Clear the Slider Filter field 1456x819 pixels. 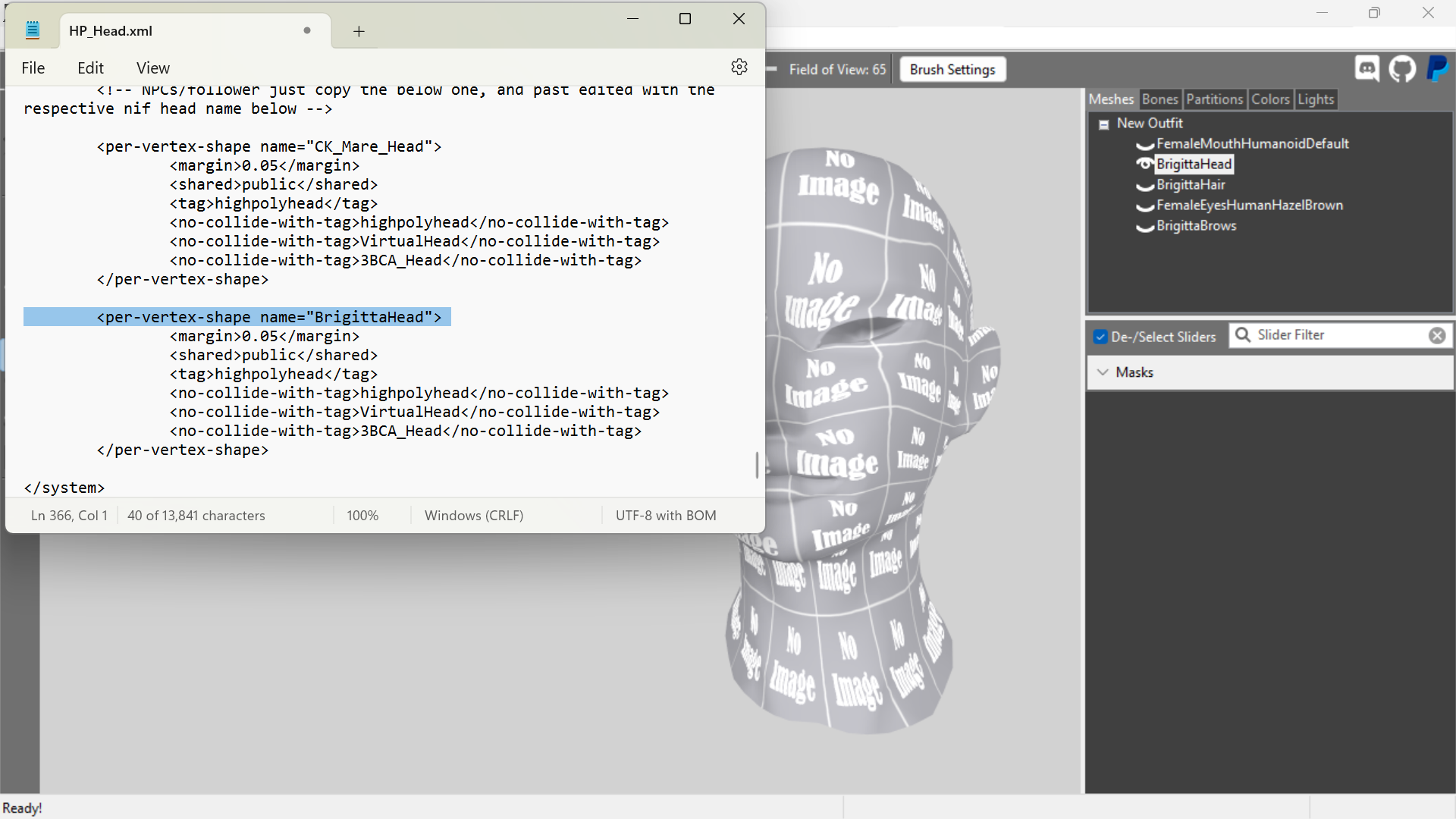coord(1437,335)
